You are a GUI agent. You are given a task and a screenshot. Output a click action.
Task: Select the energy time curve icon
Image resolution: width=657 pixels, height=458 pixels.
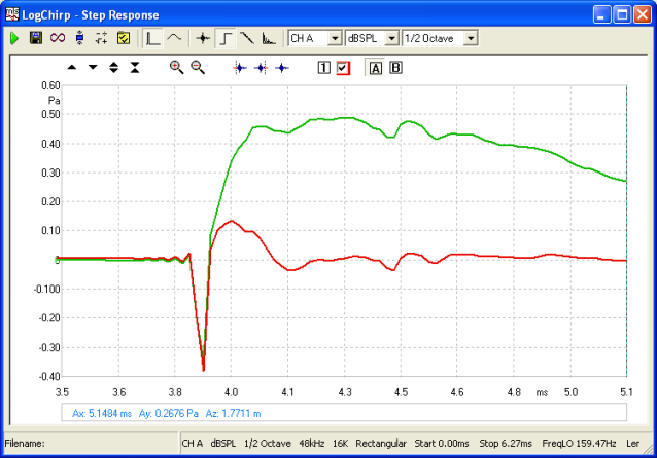tap(269, 39)
